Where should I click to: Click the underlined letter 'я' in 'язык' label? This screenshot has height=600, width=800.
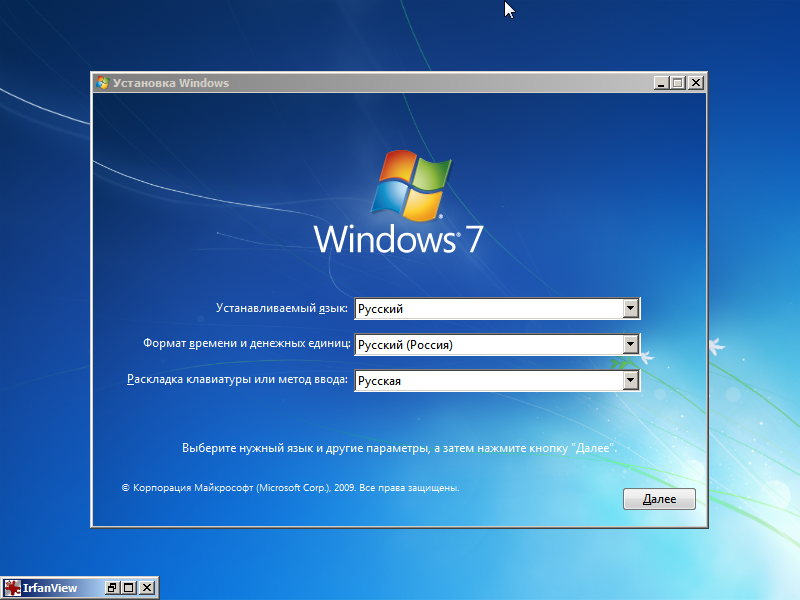click(x=320, y=308)
